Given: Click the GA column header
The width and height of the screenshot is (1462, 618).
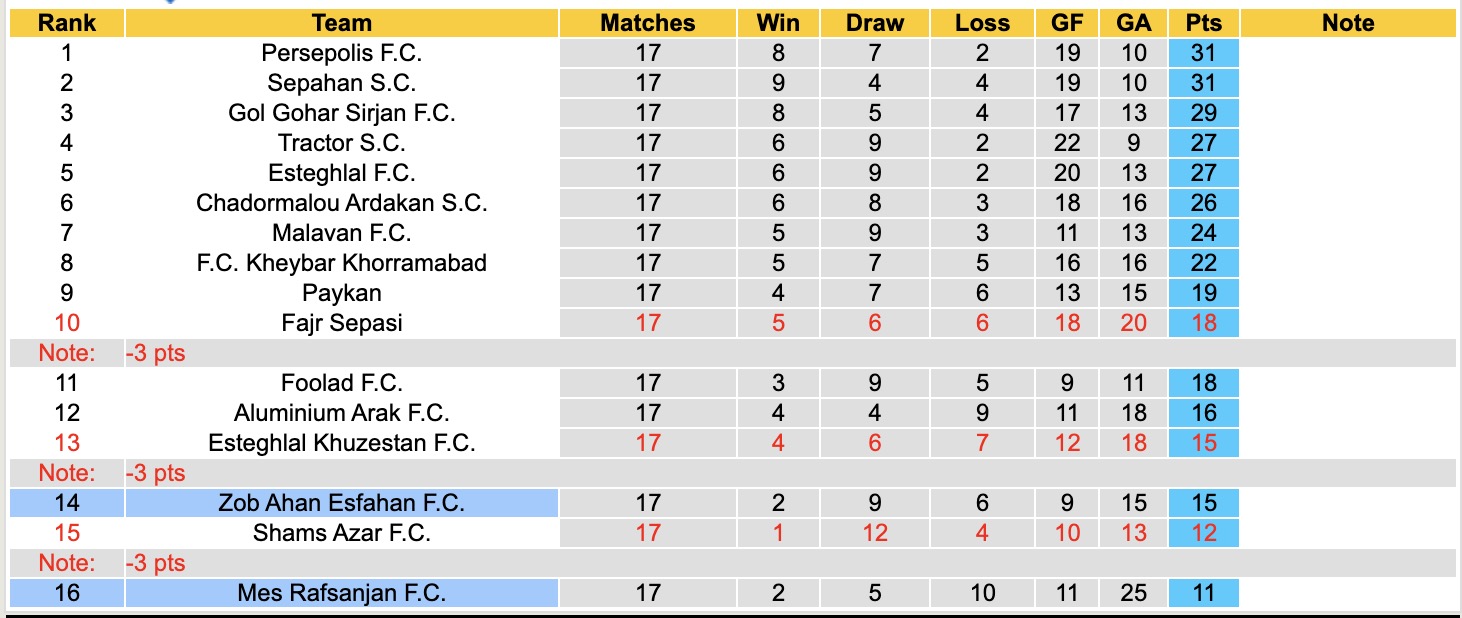Looking at the screenshot, I should (x=1134, y=23).
